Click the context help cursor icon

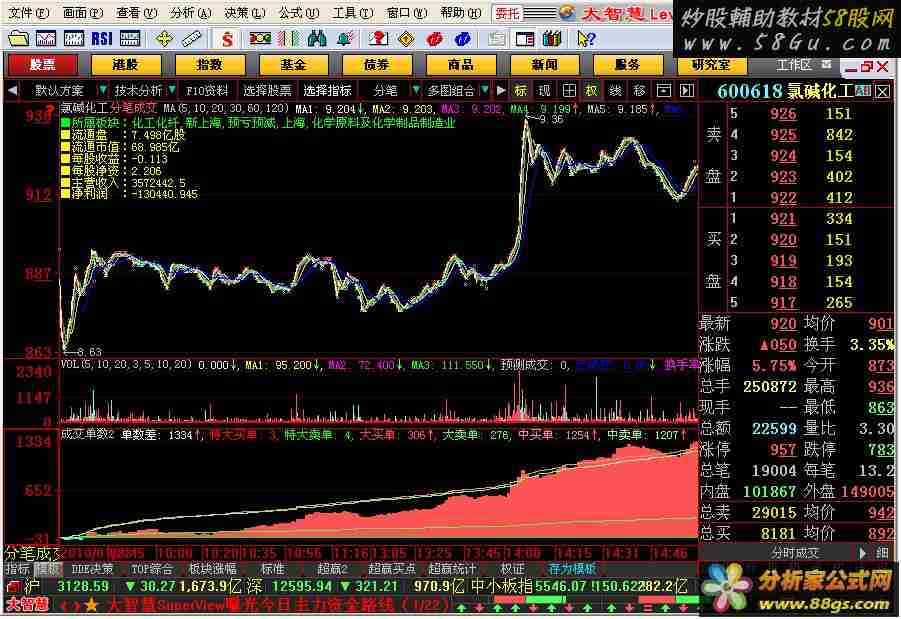pos(587,39)
